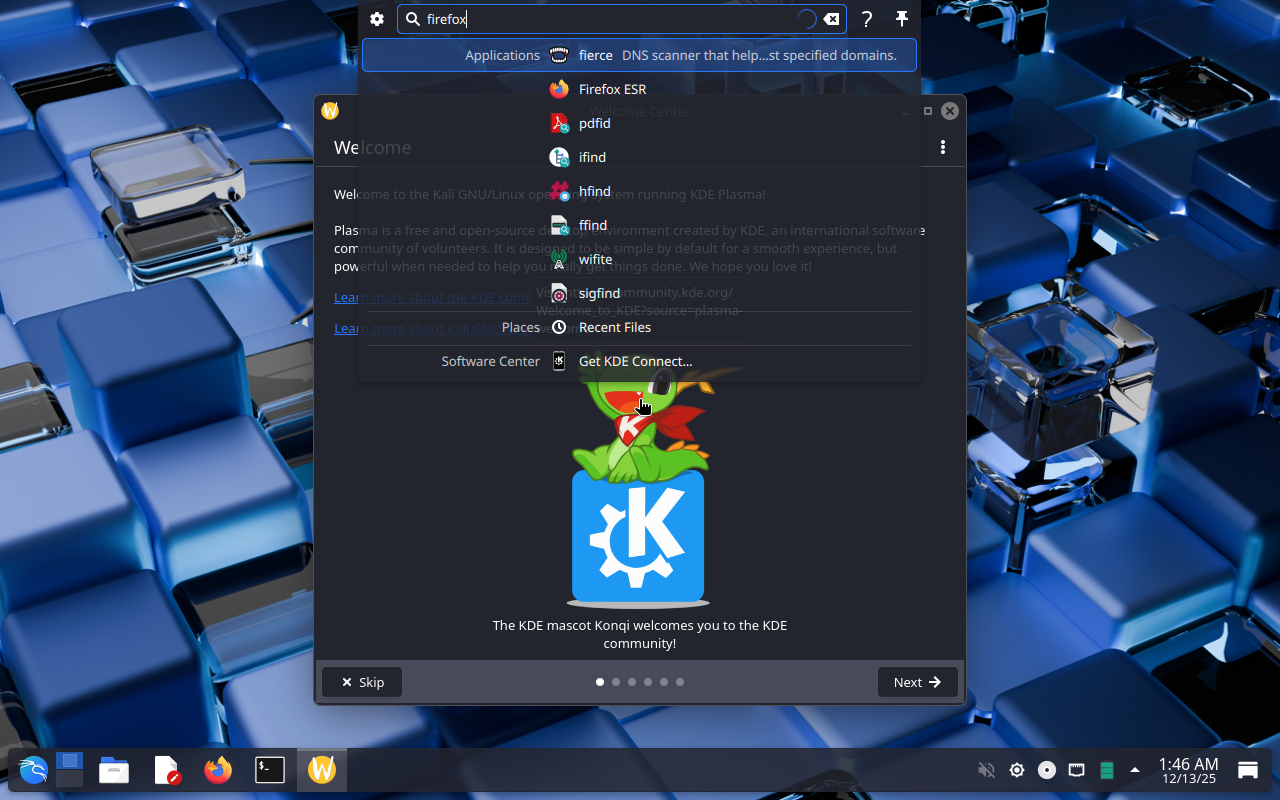Unmute audio via tray volume icon
The image size is (1280, 800).
point(986,770)
